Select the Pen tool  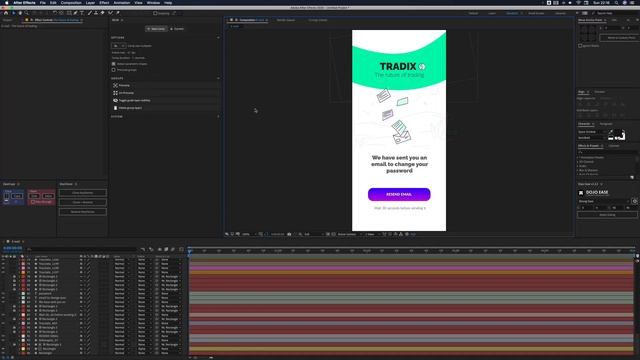pyautogui.click(x=76, y=13)
